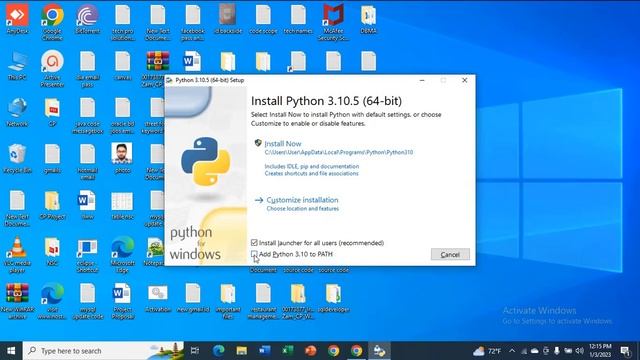Choose Customize installation option
The width and height of the screenshot is (640, 360).
coord(302,200)
